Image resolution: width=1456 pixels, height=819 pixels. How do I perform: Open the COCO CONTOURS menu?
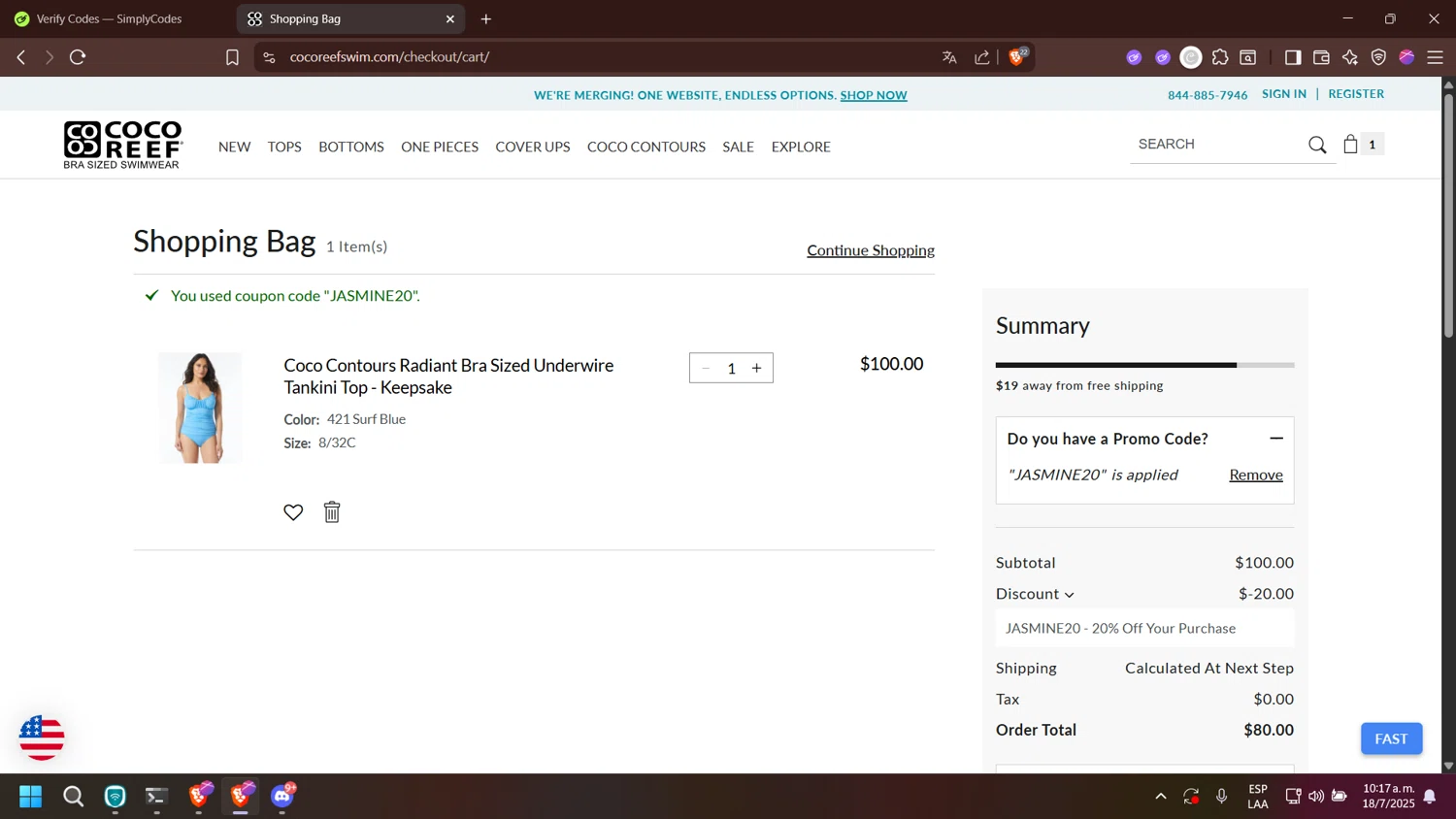646,147
